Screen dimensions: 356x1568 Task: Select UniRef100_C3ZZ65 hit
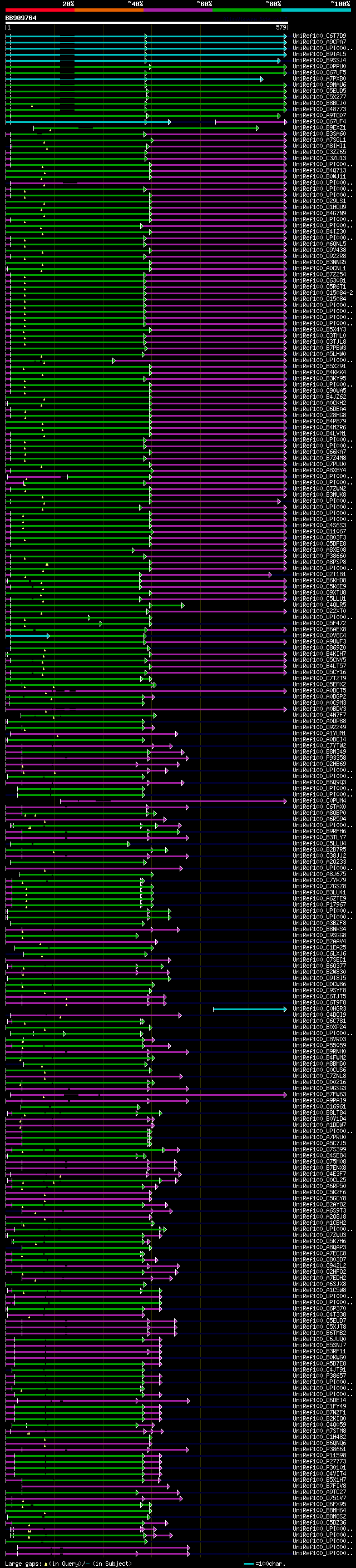[319, 152]
